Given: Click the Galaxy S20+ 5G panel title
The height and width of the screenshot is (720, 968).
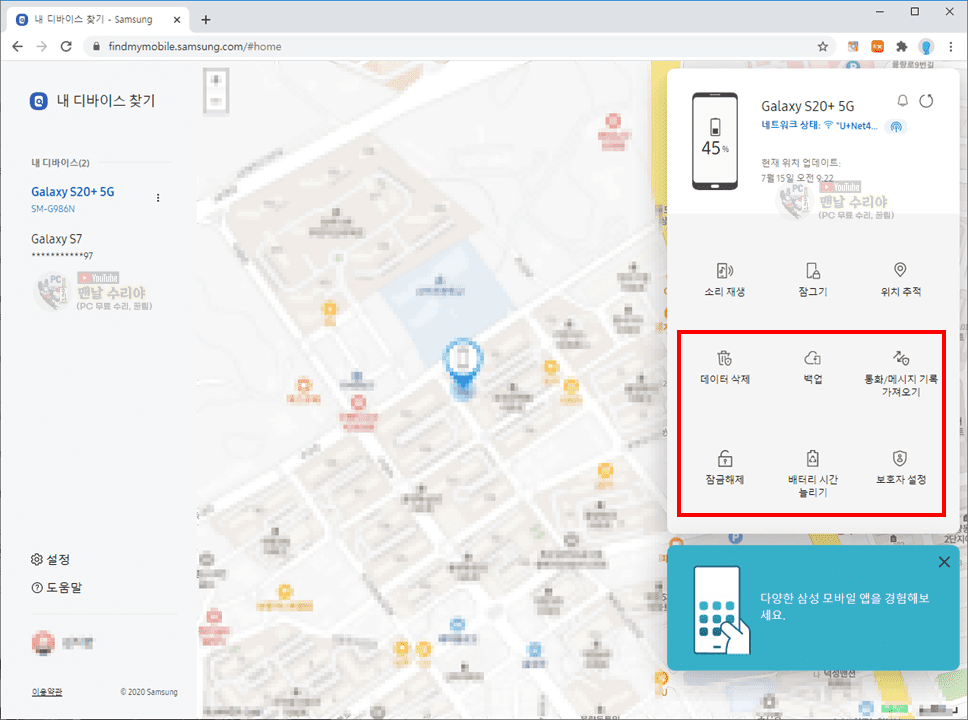Looking at the screenshot, I should pyautogui.click(x=807, y=106).
